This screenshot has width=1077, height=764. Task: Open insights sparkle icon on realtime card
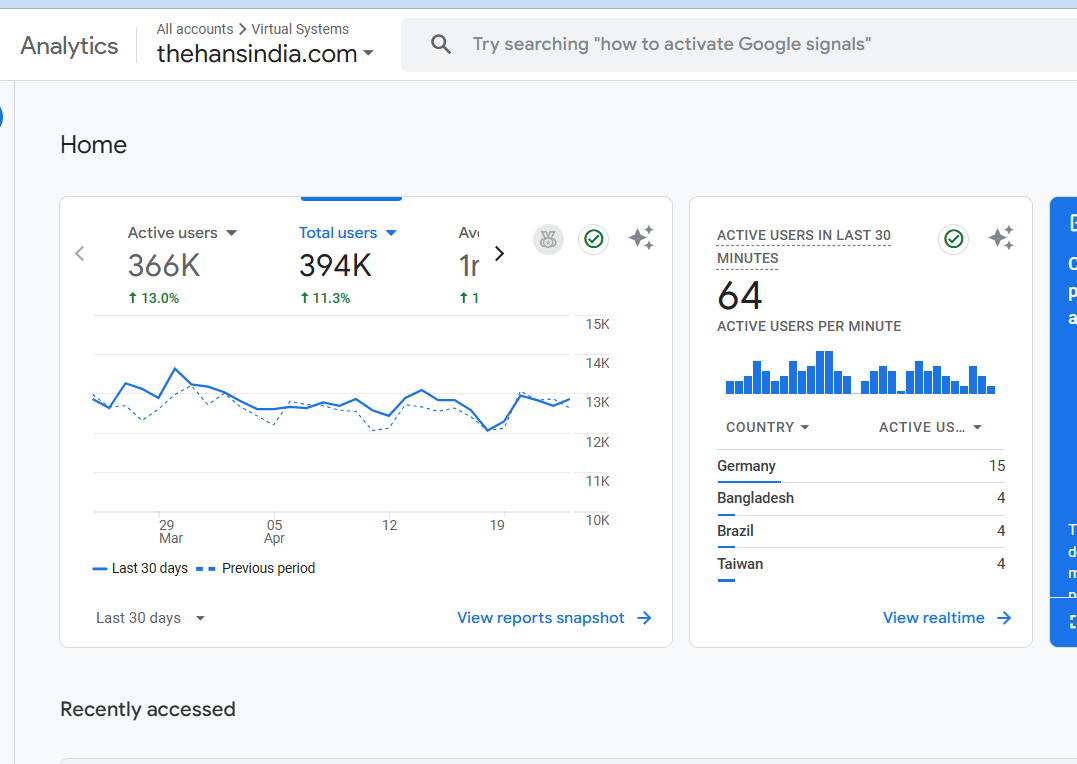pos(1000,238)
